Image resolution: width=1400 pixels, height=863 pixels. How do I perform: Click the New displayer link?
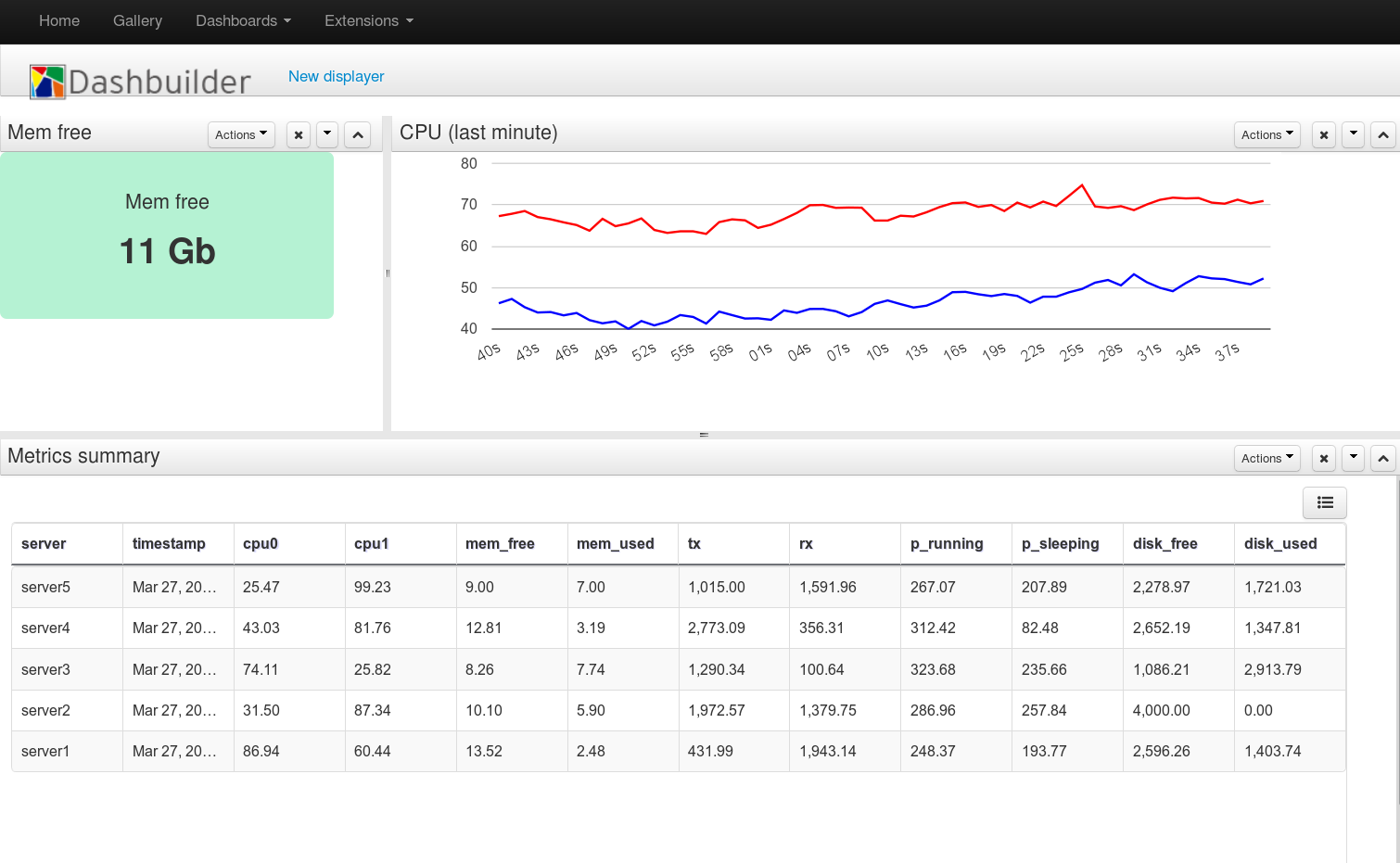[336, 76]
